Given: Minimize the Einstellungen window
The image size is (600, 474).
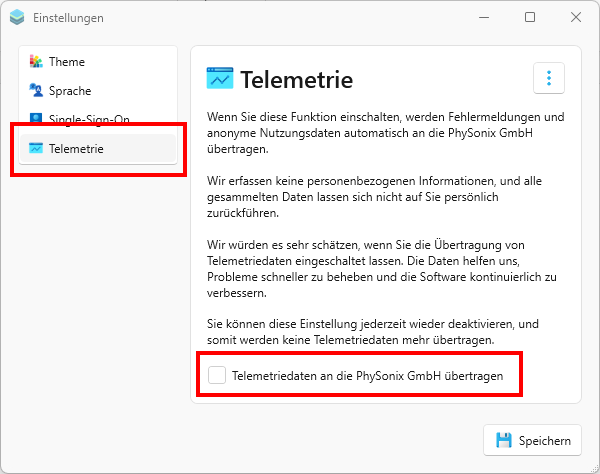Looking at the screenshot, I should 484,17.
